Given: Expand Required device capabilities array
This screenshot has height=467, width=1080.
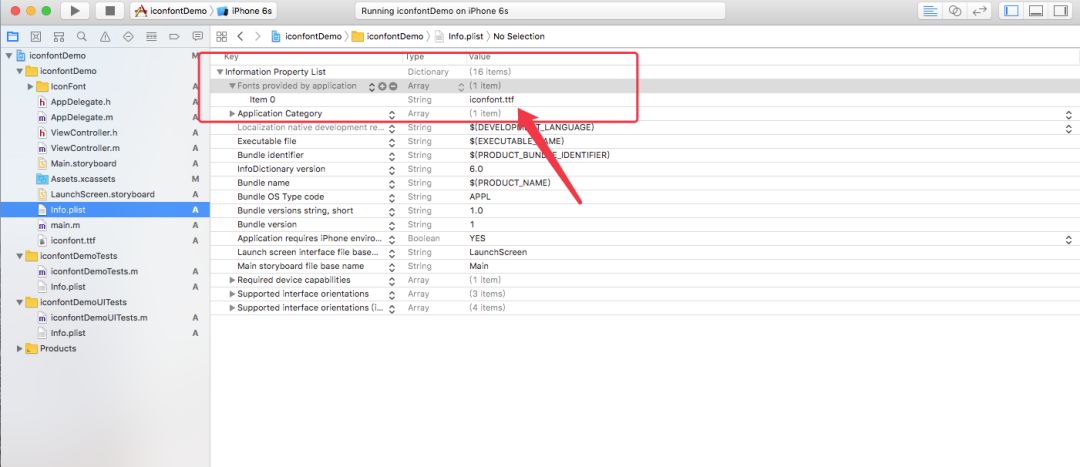Looking at the screenshot, I should 232,280.
